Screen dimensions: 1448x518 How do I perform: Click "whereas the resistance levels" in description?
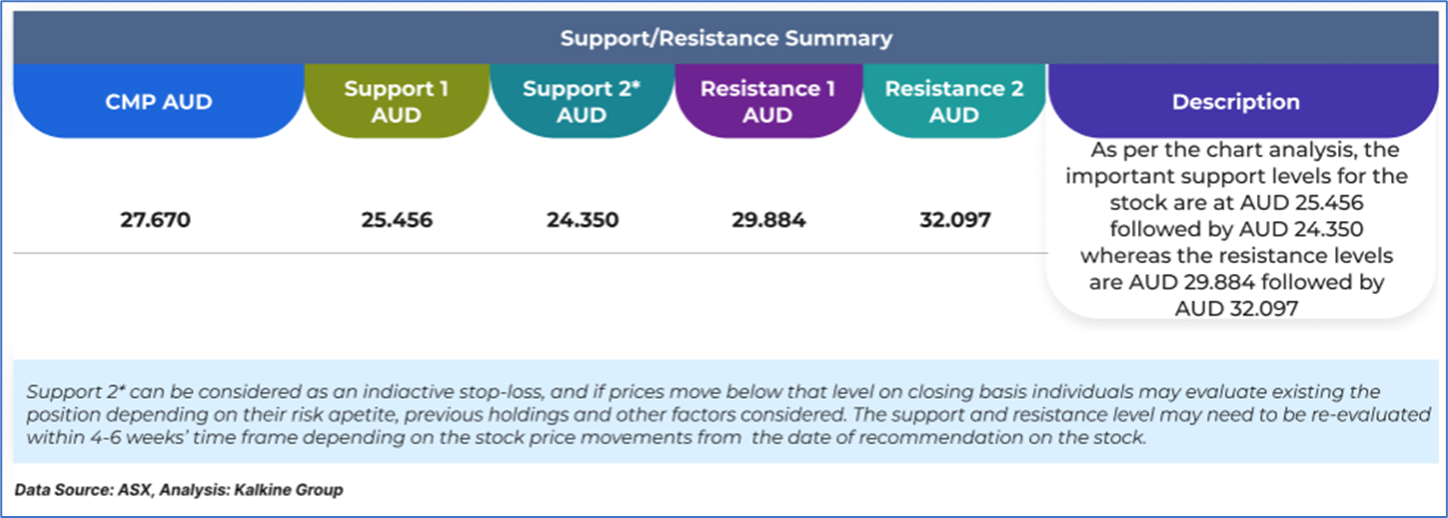[x=1236, y=256]
